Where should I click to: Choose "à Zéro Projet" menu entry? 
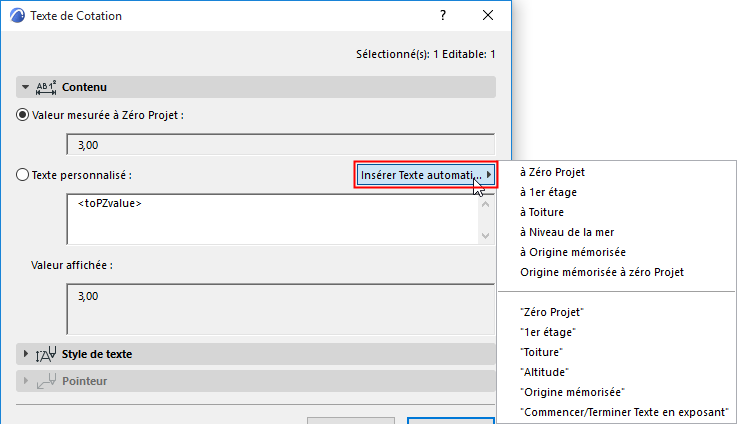click(x=552, y=172)
